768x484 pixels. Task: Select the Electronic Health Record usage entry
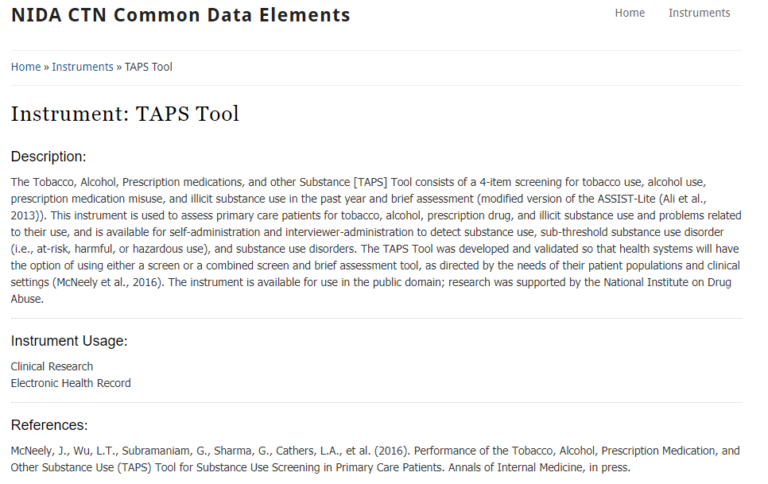[70, 383]
